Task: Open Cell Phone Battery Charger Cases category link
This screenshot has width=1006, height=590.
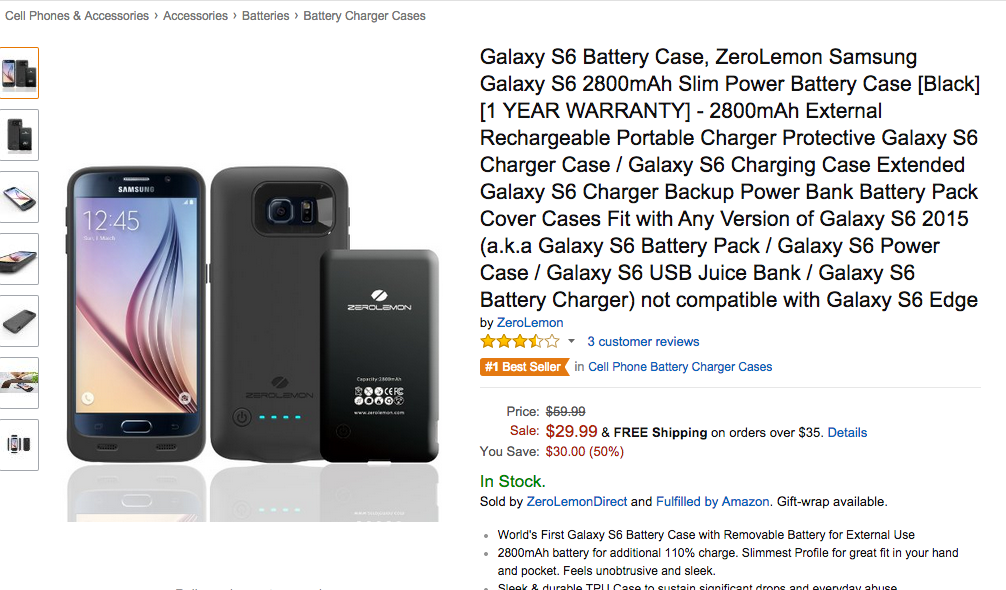Action: click(x=680, y=367)
